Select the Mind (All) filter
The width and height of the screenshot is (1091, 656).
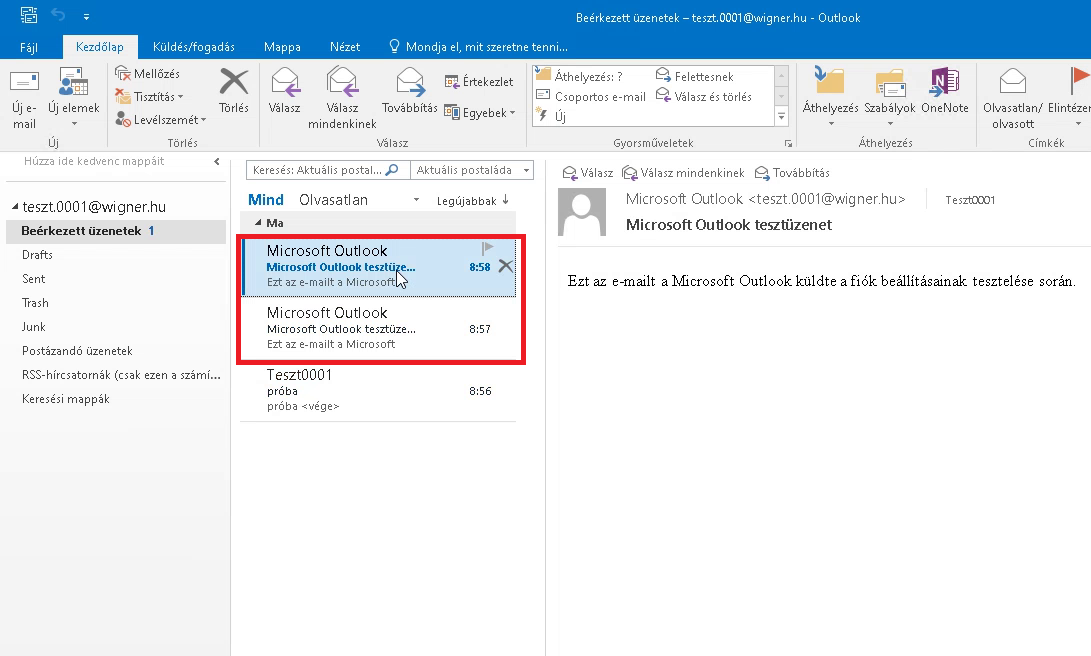266,200
